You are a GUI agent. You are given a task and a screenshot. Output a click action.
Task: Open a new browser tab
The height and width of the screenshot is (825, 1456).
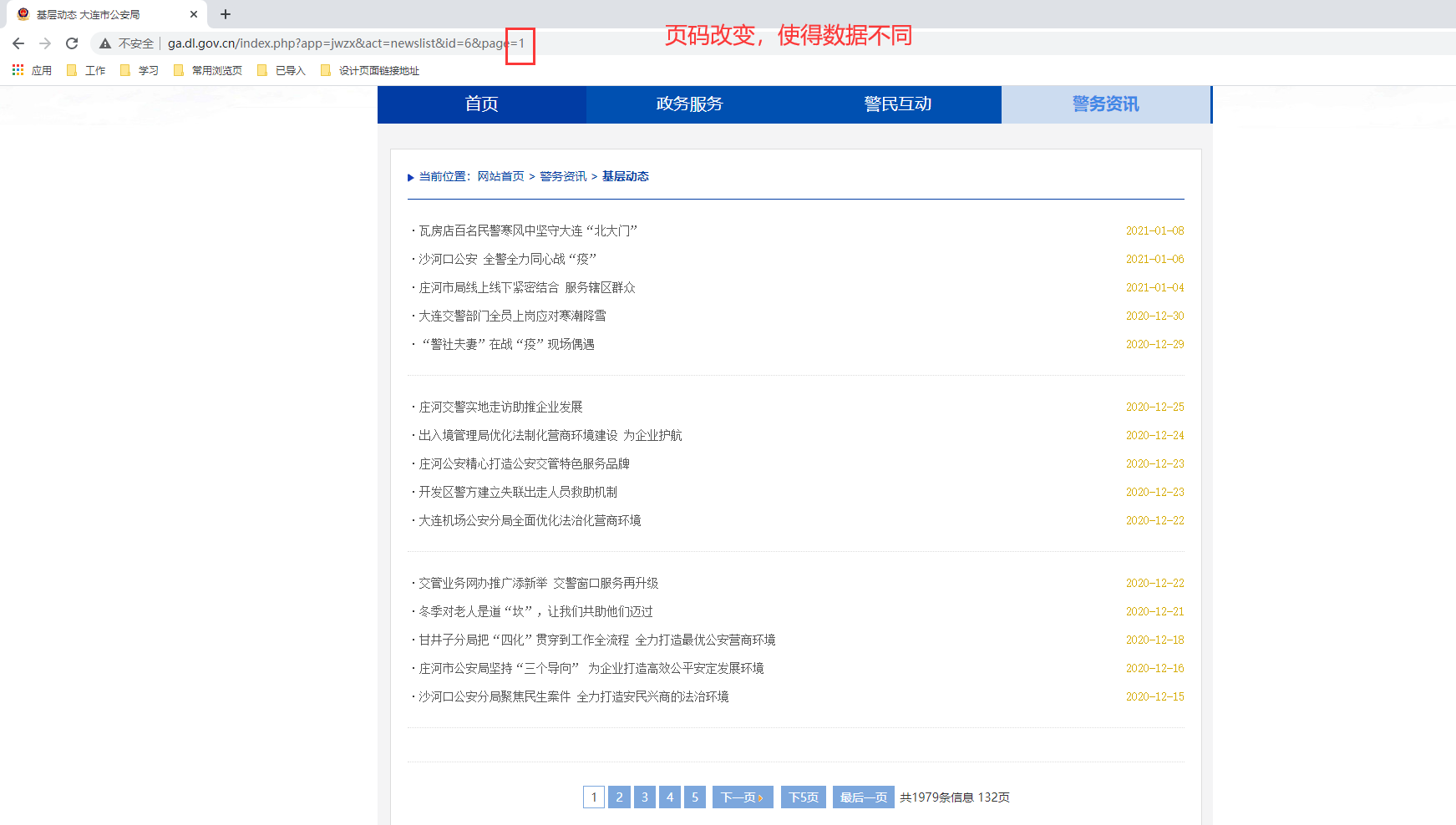click(x=226, y=14)
